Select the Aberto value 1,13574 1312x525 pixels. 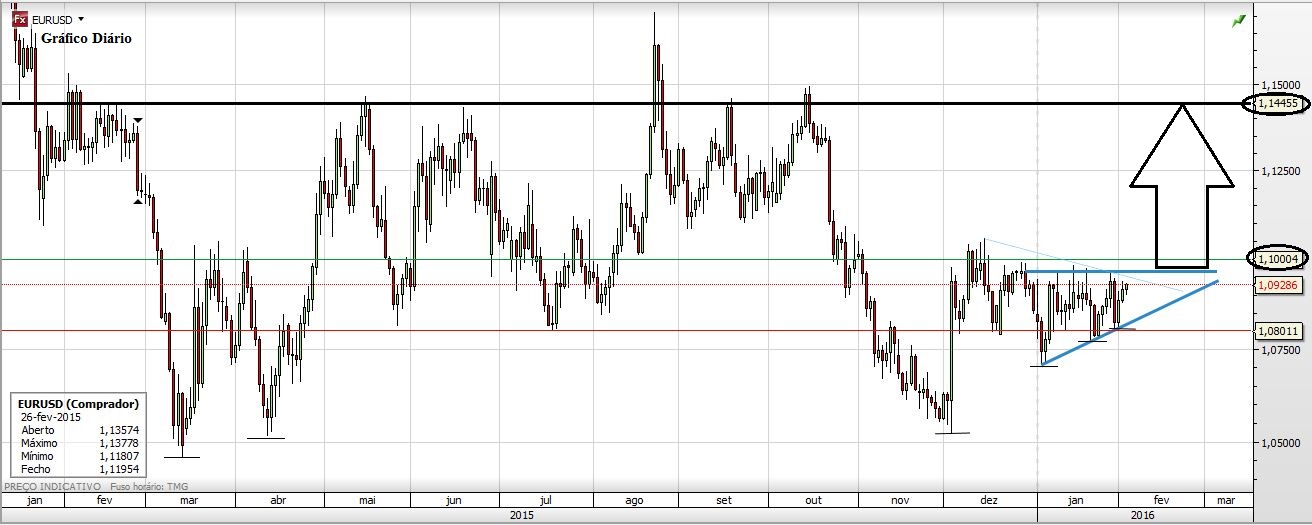pyautogui.click(x=117, y=429)
